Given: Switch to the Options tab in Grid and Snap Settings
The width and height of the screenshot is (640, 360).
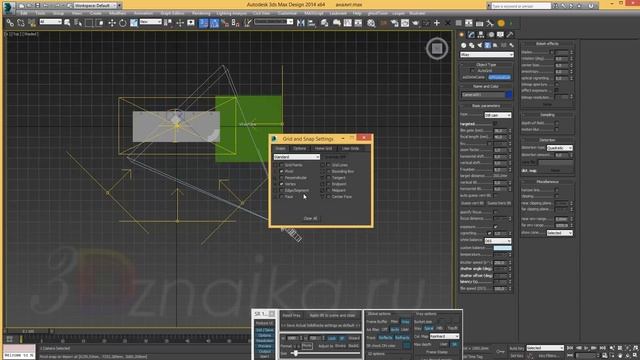Looking at the screenshot, I should pyautogui.click(x=299, y=149).
